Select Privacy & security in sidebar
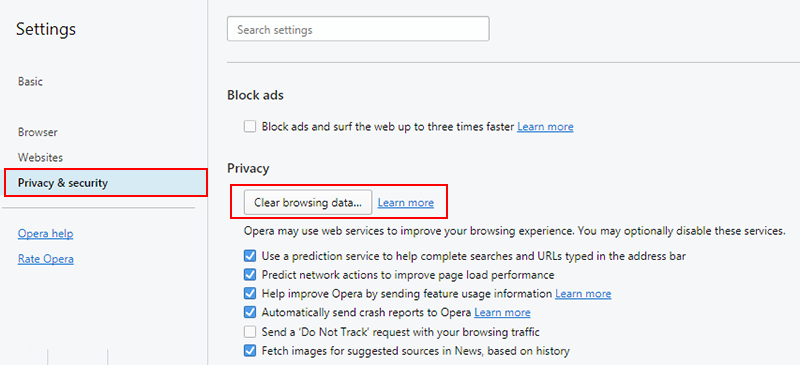Viewport: 800px width, 365px height. pos(106,183)
